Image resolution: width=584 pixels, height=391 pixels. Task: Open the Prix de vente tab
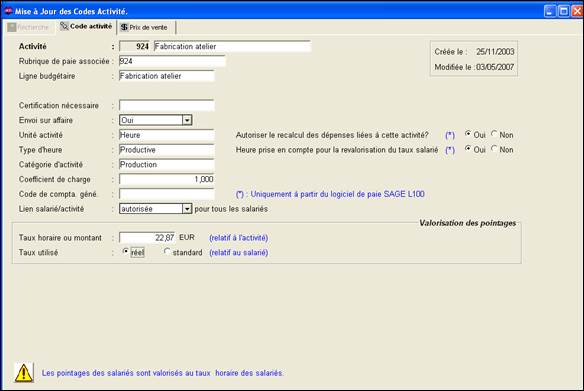(x=145, y=27)
